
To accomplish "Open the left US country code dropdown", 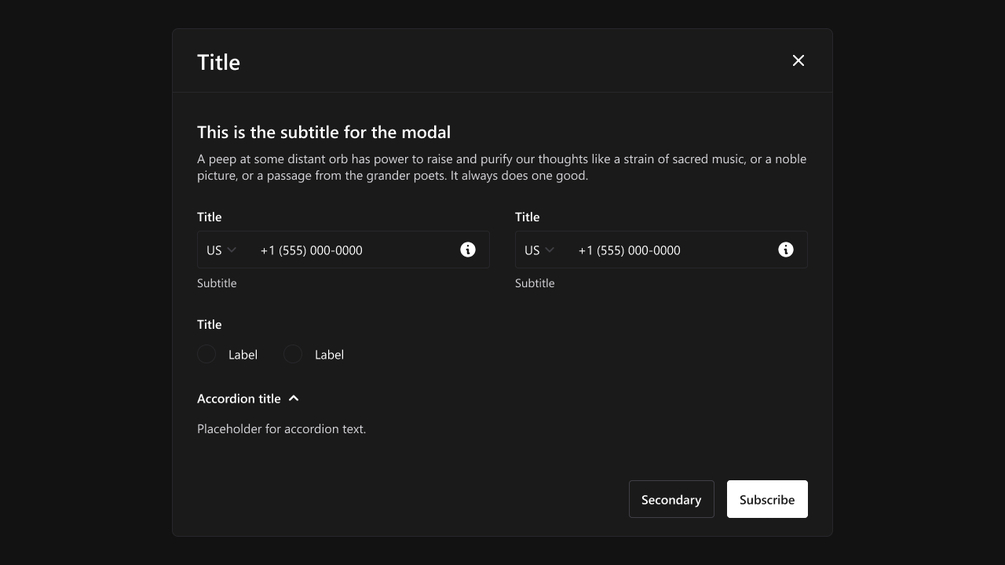I will pos(221,250).
